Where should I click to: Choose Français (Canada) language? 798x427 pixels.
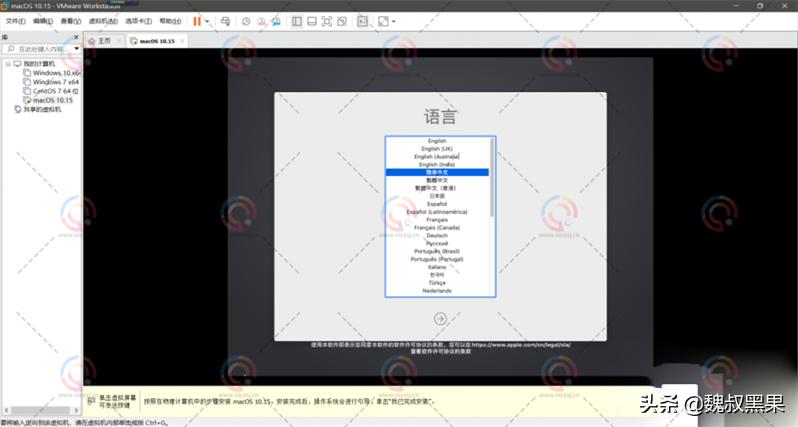click(437, 228)
